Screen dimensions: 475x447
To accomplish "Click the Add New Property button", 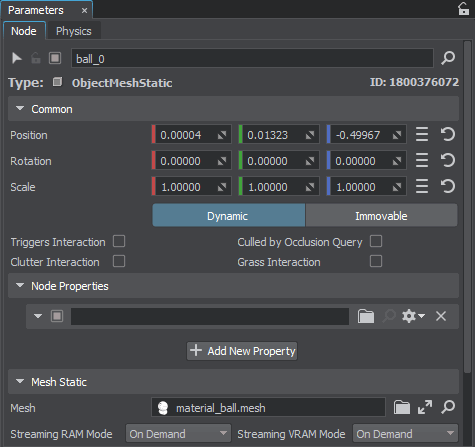I will [x=242, y=351].
